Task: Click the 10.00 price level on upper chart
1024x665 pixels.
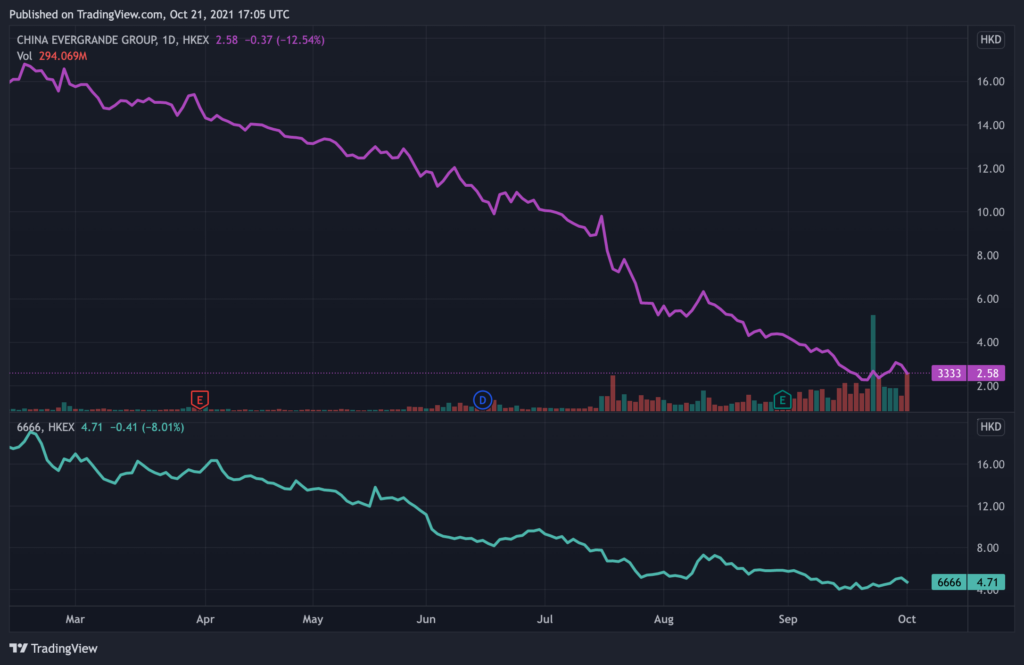Action: (x=991, y=212)
